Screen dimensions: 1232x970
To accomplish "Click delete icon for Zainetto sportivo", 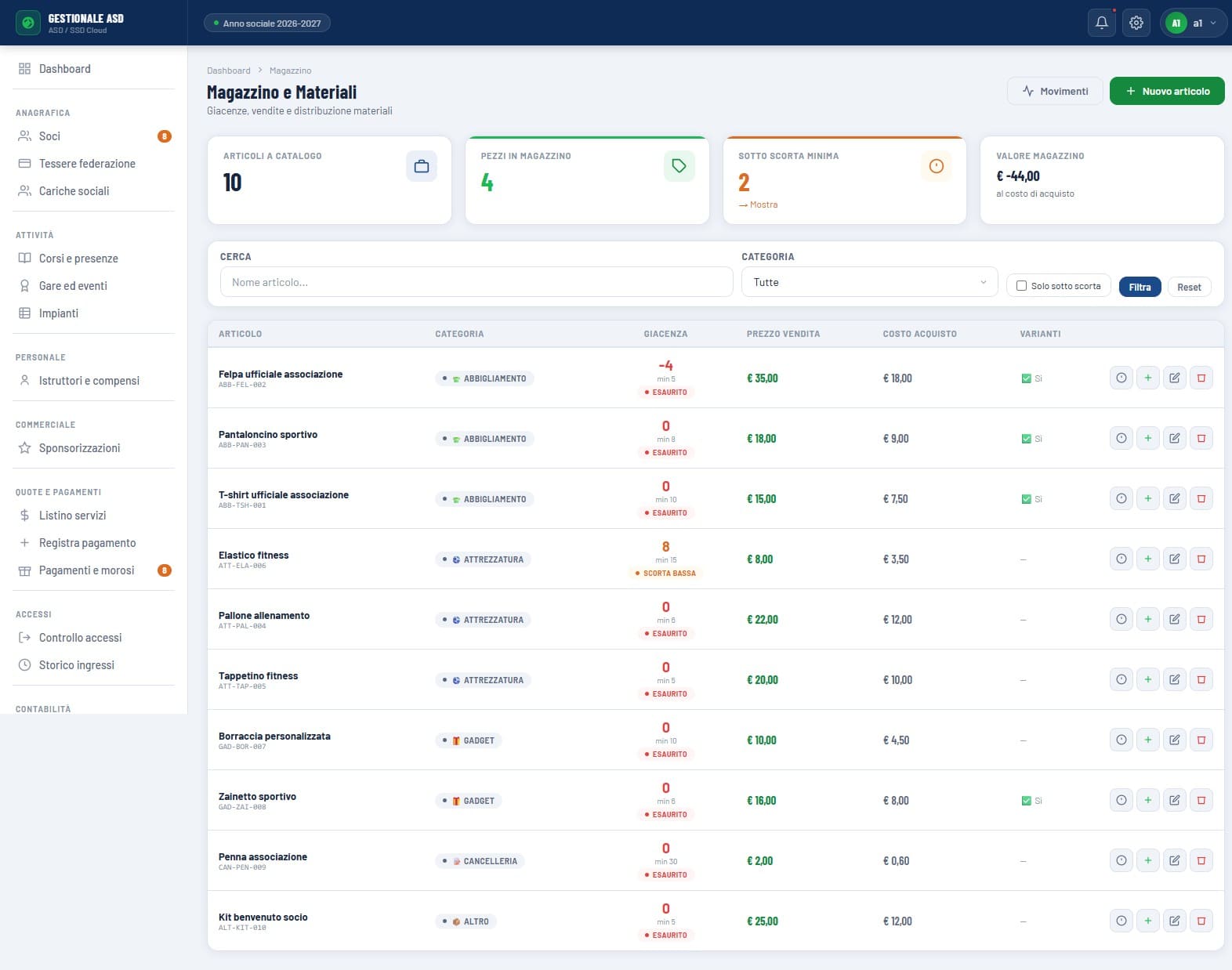I will (x=1201, y=800).
